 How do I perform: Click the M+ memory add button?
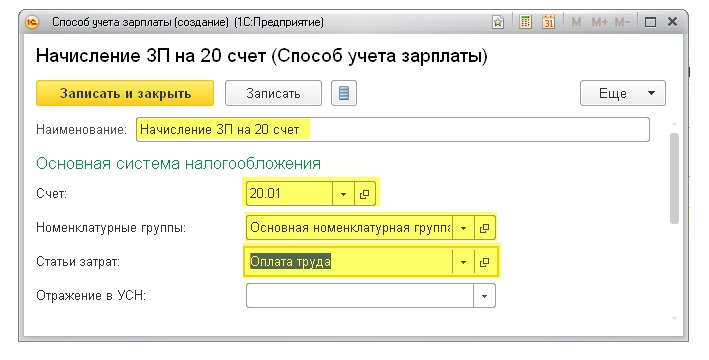coord(600,22)
